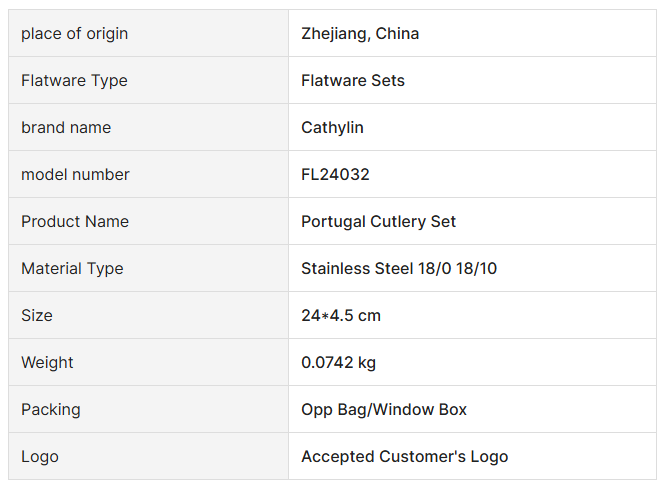The image size is (666, 487).
Task: Click the 'Weight' row label
Action: click(x=47, y=363)
